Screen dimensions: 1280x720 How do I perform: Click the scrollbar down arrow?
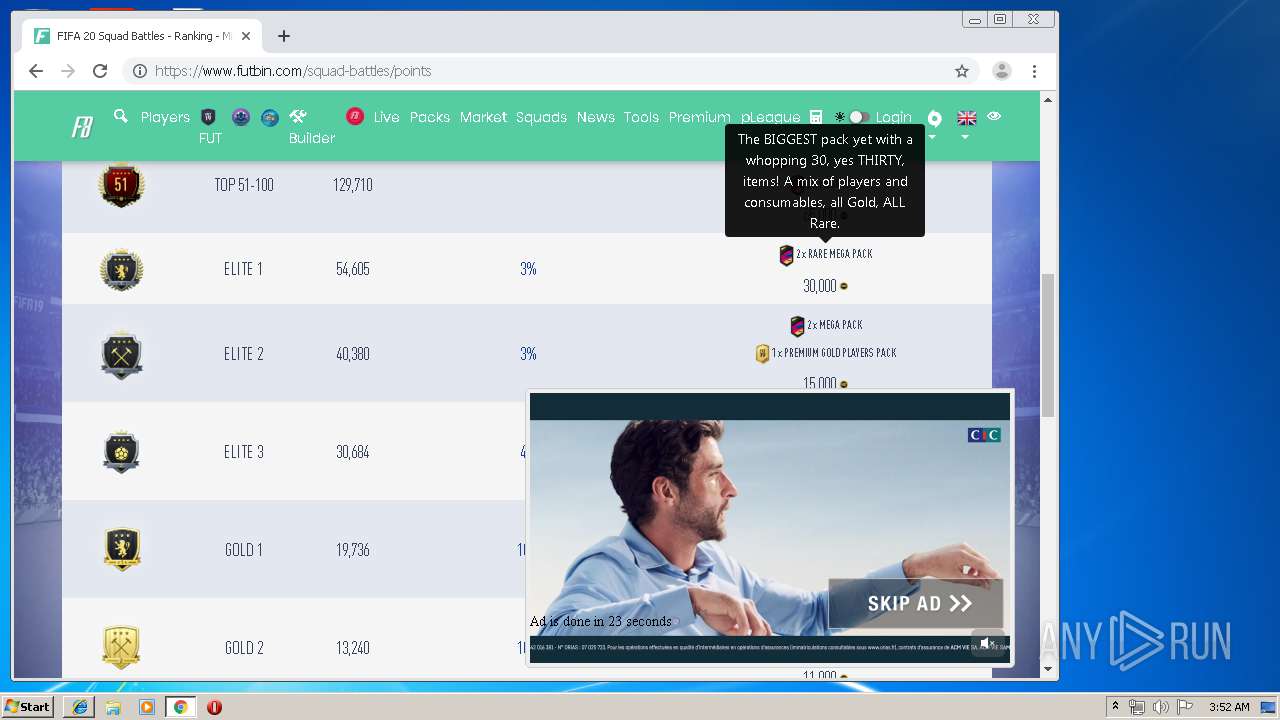click(x=1048, y=669)
